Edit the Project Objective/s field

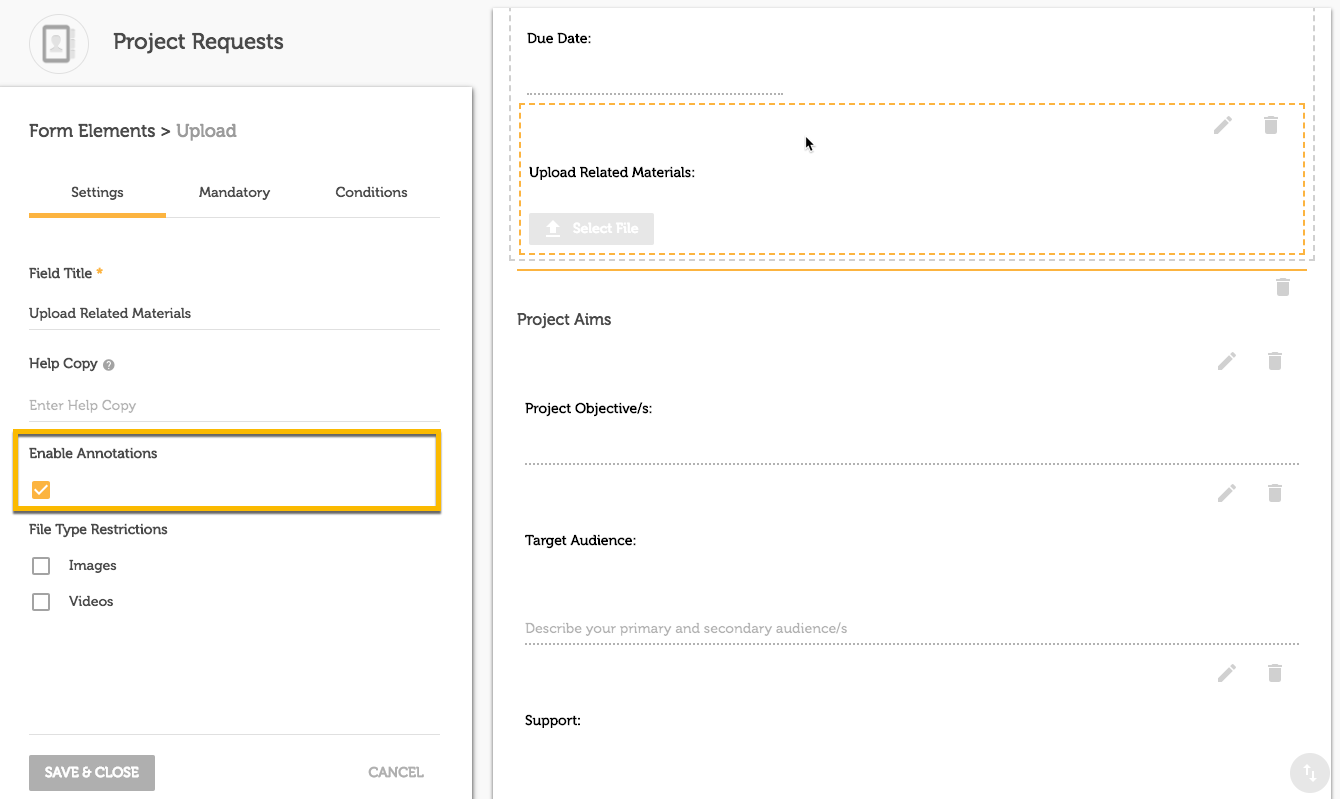coord(1227,361)
